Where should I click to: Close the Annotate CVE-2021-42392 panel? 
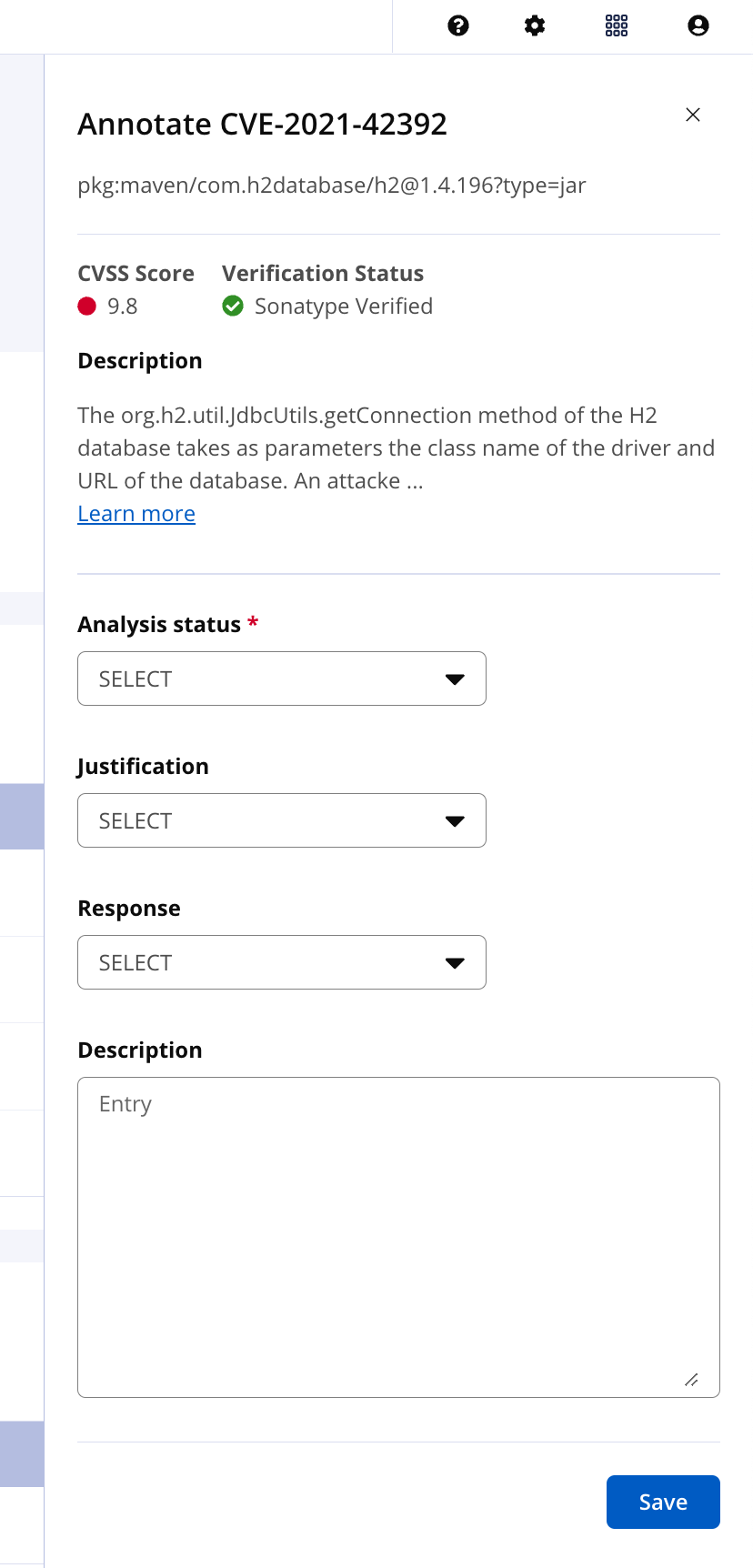tap(693, 115)
